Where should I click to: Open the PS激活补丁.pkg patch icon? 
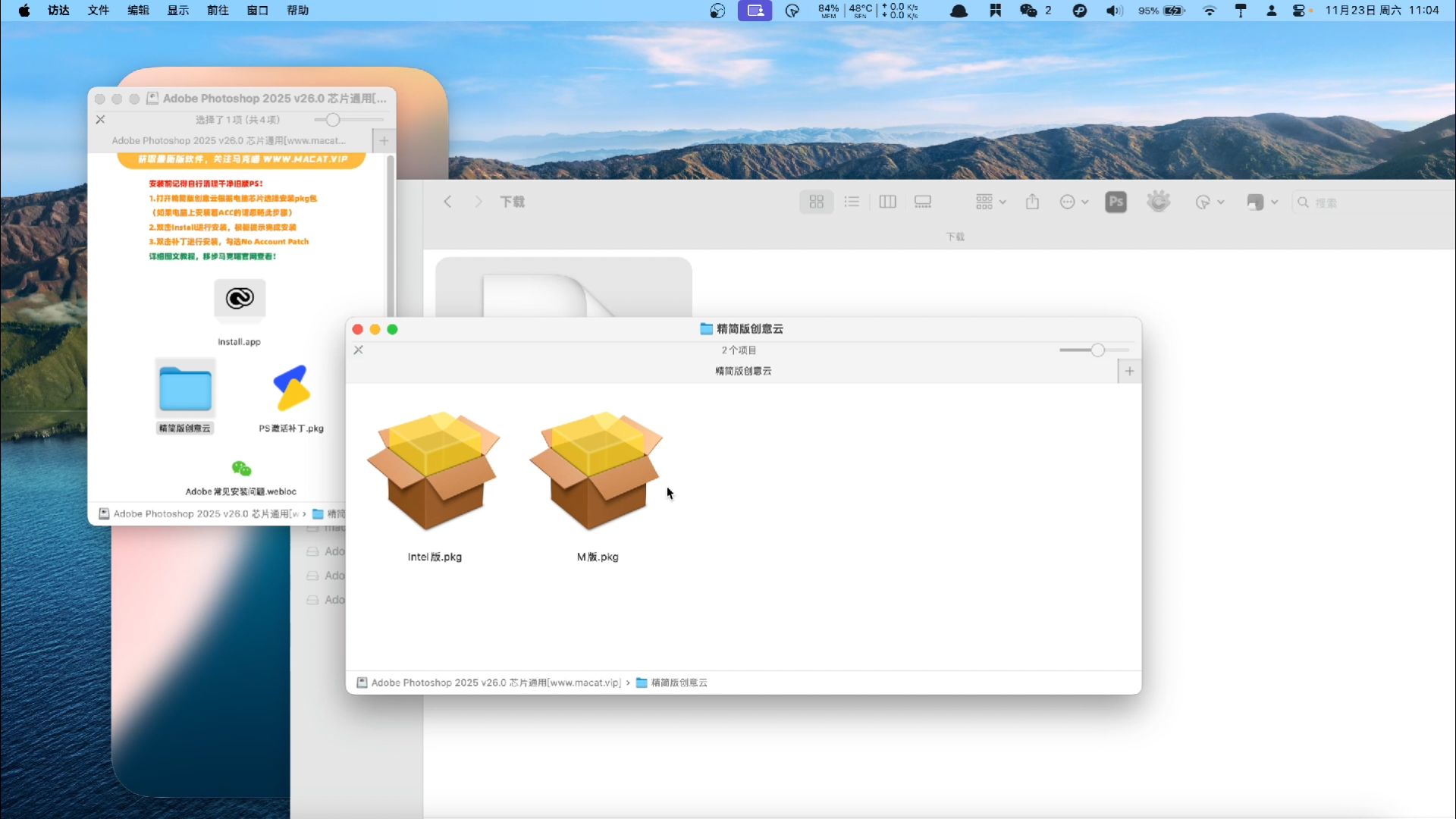(x=291, y=388)
